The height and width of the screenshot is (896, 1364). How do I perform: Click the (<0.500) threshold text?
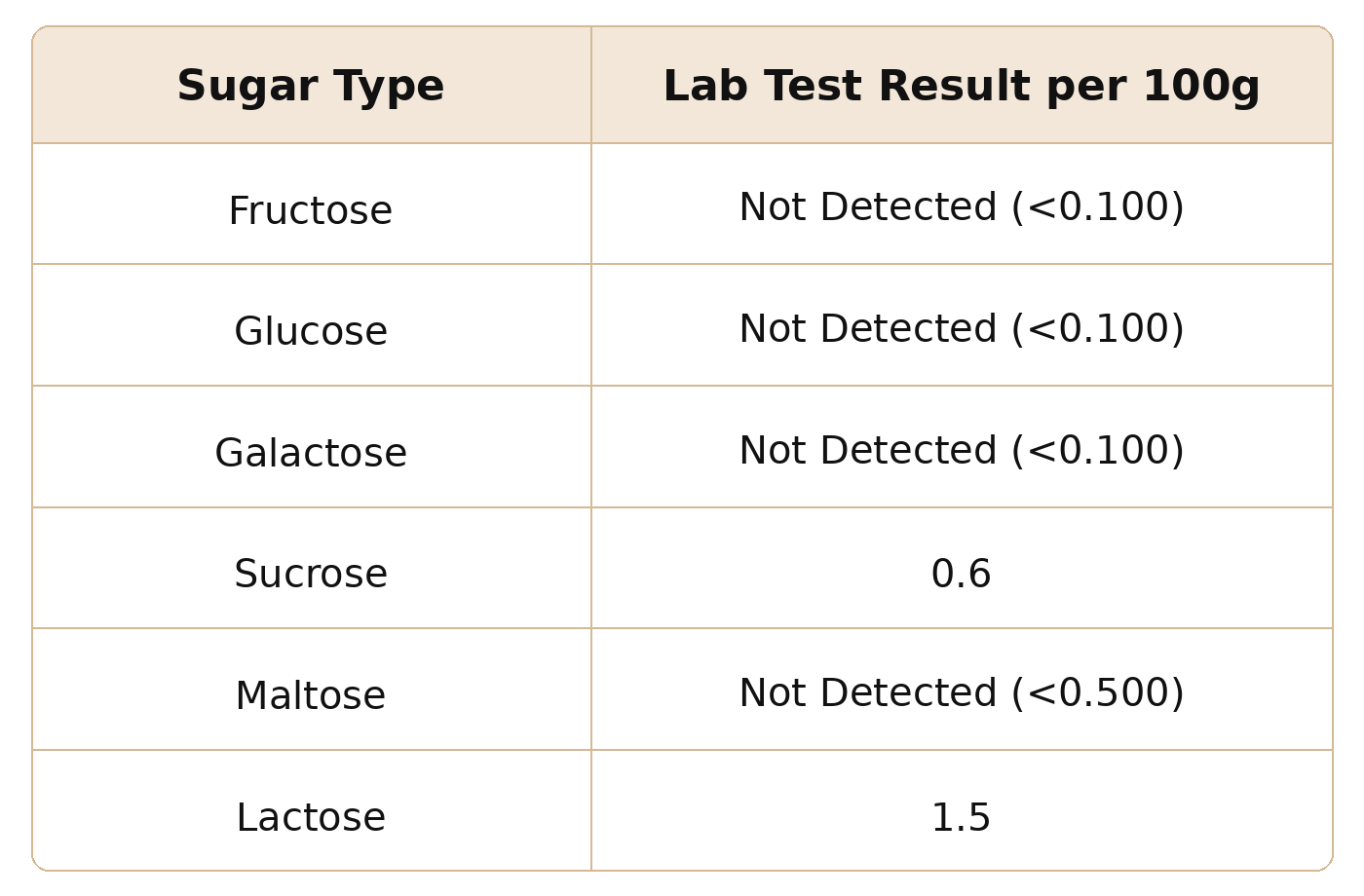click(x=1098, y=693)
